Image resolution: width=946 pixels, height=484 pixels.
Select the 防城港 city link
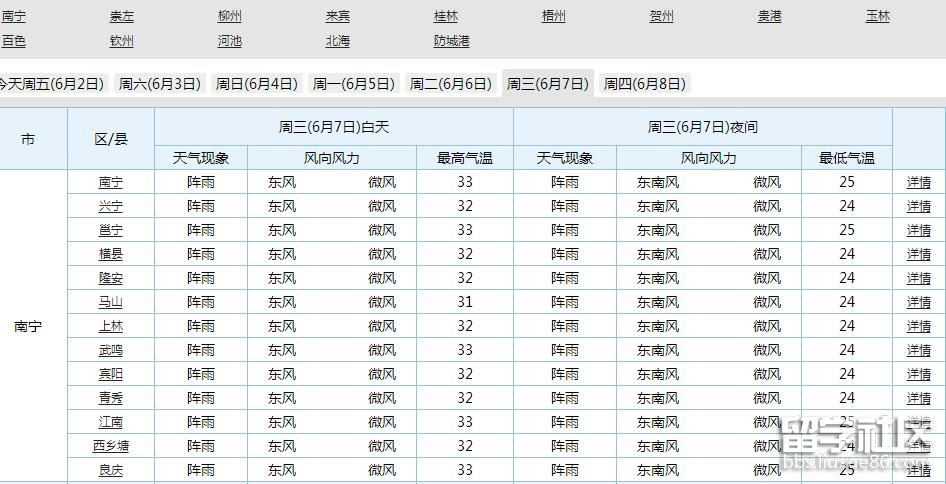[x=451, y=41]
